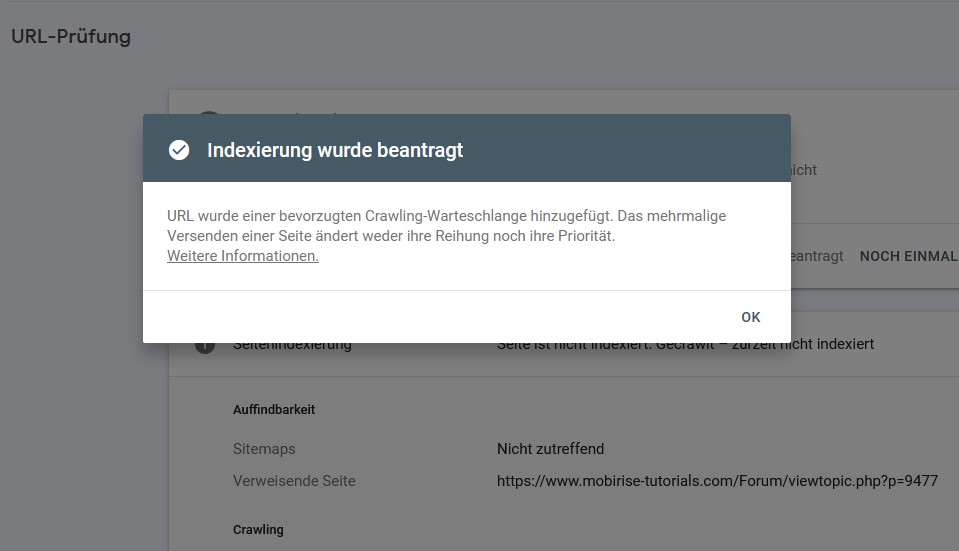Viewport: 959px width, 551px height.
Task: Click the dialog title Indexierung wurde beantragt
Action: point(335,151)
